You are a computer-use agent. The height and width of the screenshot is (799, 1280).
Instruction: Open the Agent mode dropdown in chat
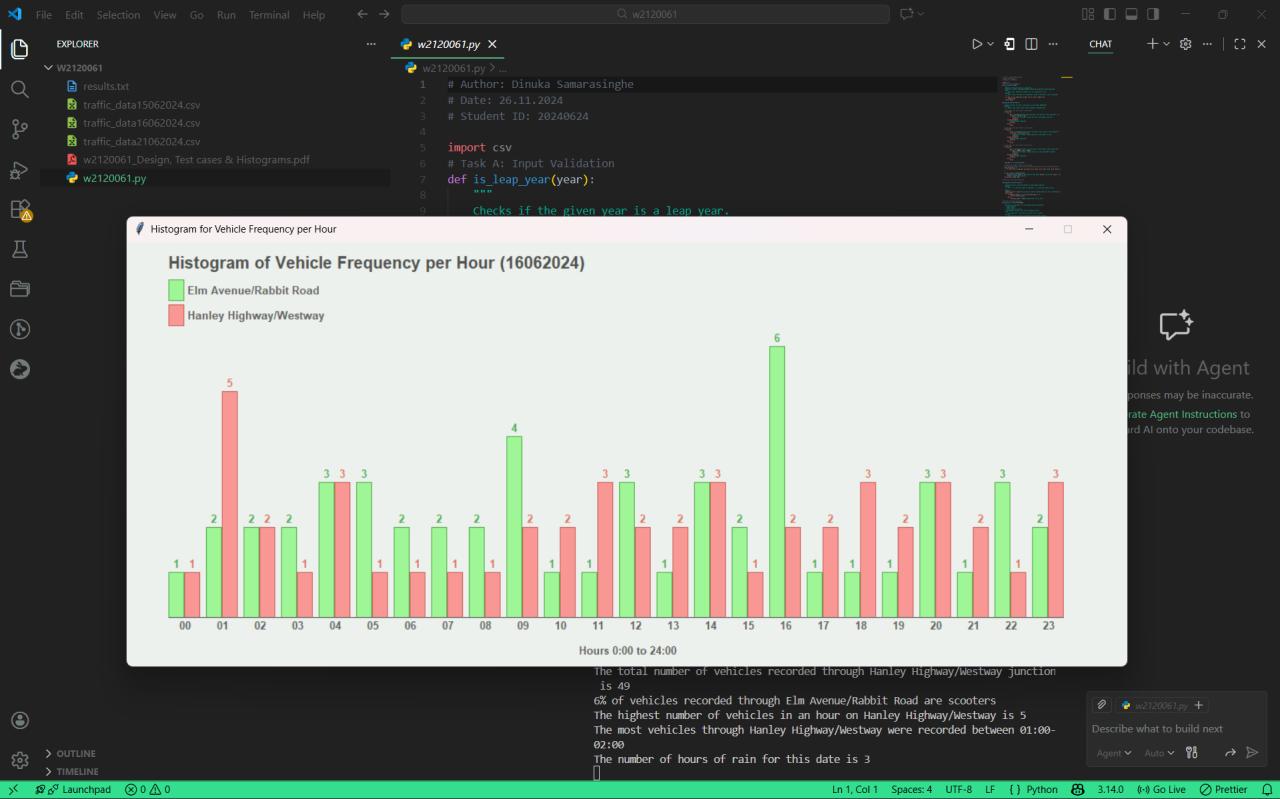[1114, 752]
